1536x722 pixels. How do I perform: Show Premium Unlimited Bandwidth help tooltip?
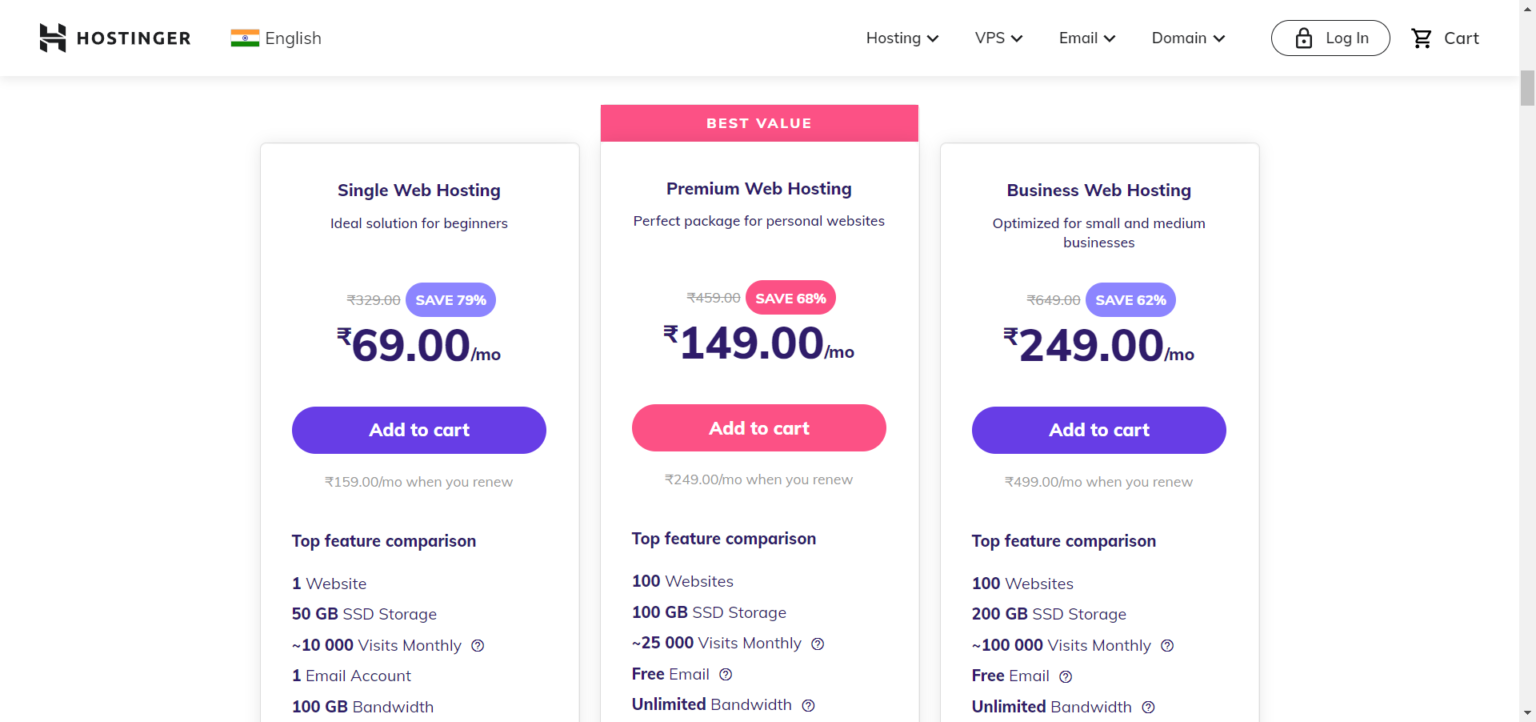click(808, 704)
